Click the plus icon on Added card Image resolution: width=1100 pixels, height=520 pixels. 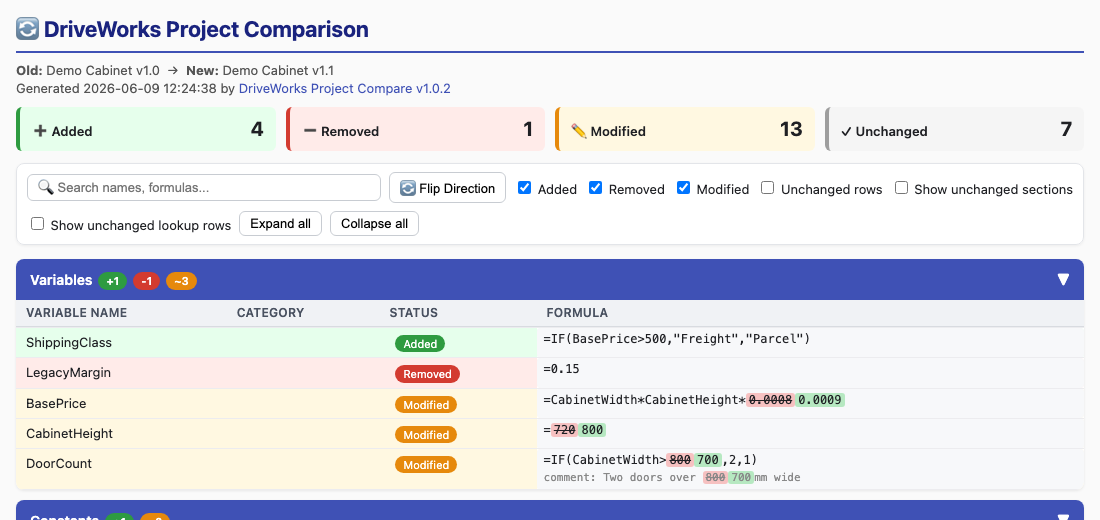coord(41,131)
